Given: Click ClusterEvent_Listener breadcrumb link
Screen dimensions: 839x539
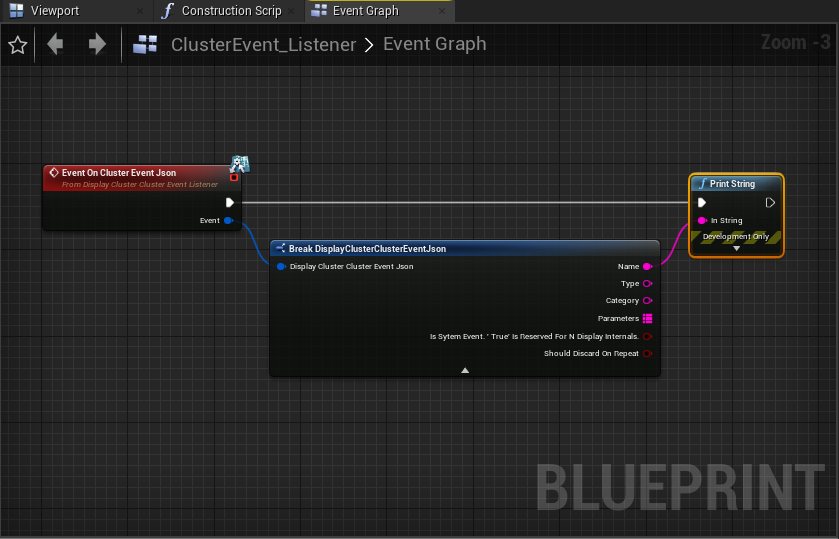Looking at the screenshot, I should point(263,44).
